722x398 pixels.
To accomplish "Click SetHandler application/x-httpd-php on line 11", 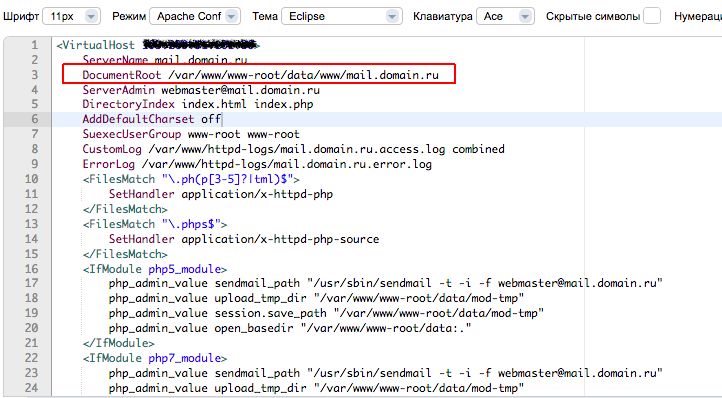I will click(221, 194).
